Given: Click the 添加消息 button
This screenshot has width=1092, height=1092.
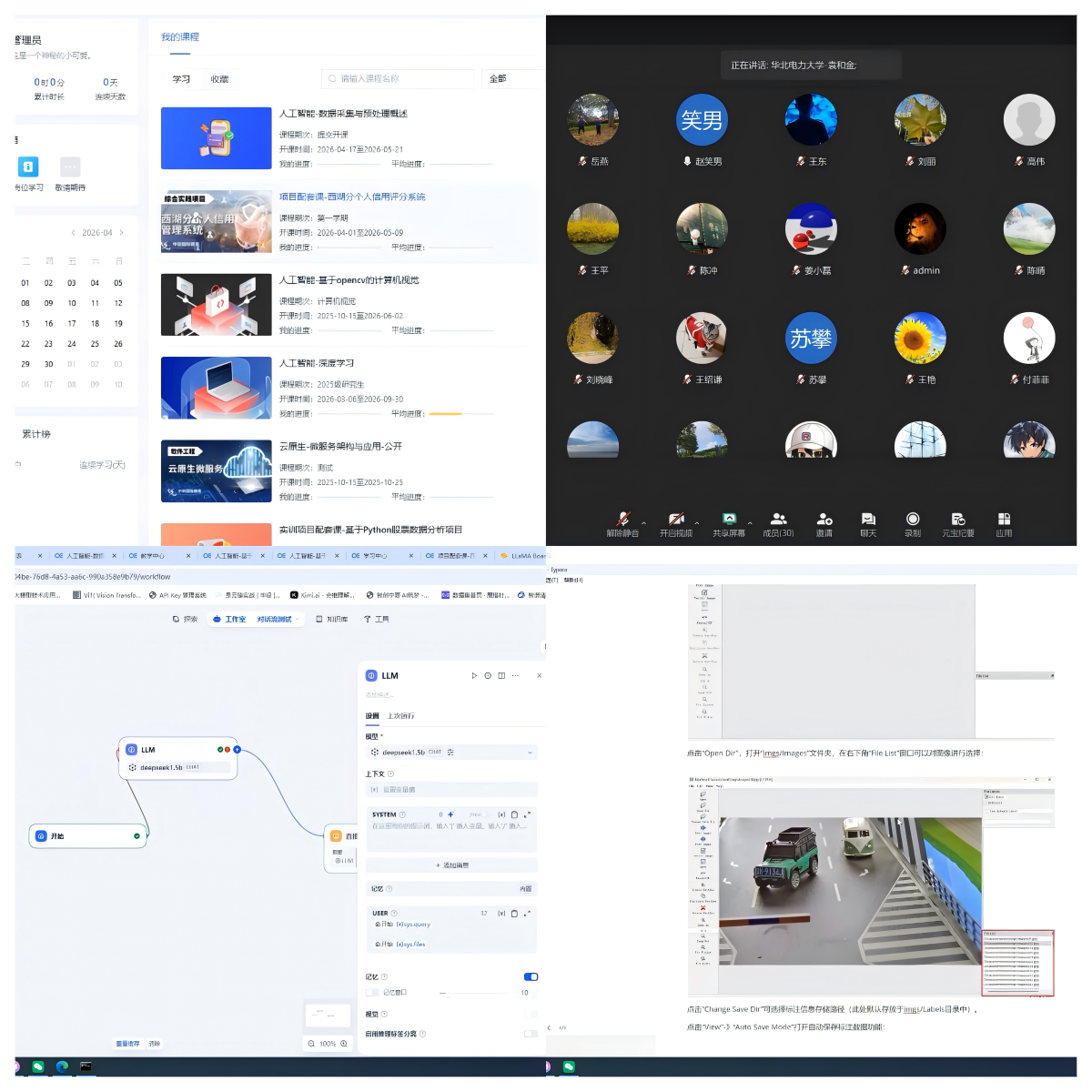Looking at the screenshot, I should (x=451, y=865).
